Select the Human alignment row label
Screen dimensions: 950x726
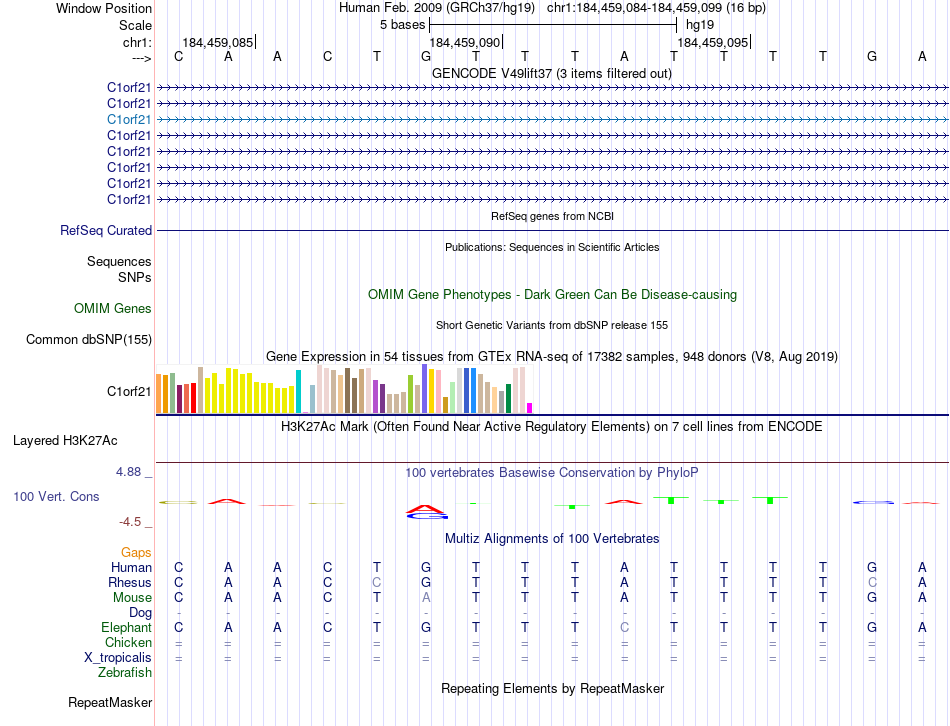(x=131, y=567)
